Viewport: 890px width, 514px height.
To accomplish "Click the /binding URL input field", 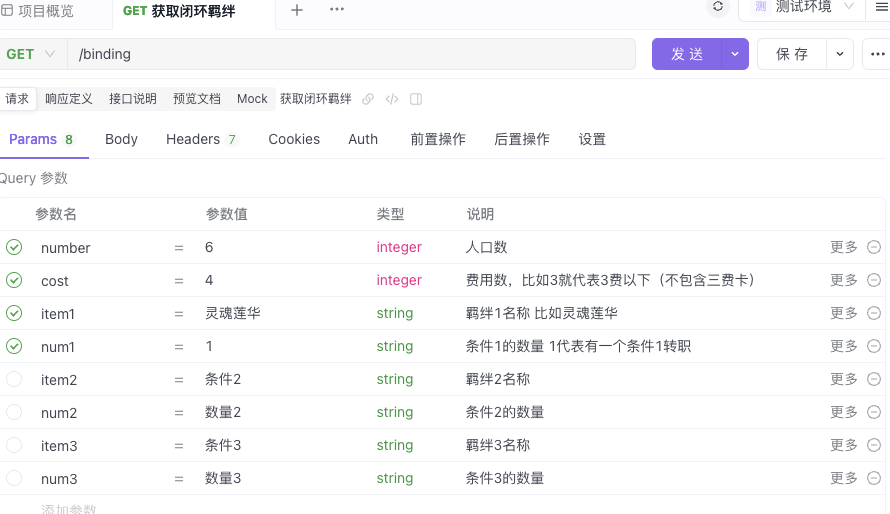I will click(351, 54).
